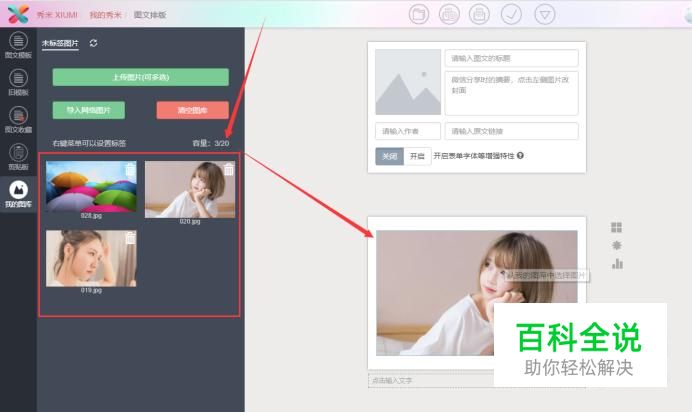Click the 请输入作者 author field
692x412 pixels.
pos(408,131)
